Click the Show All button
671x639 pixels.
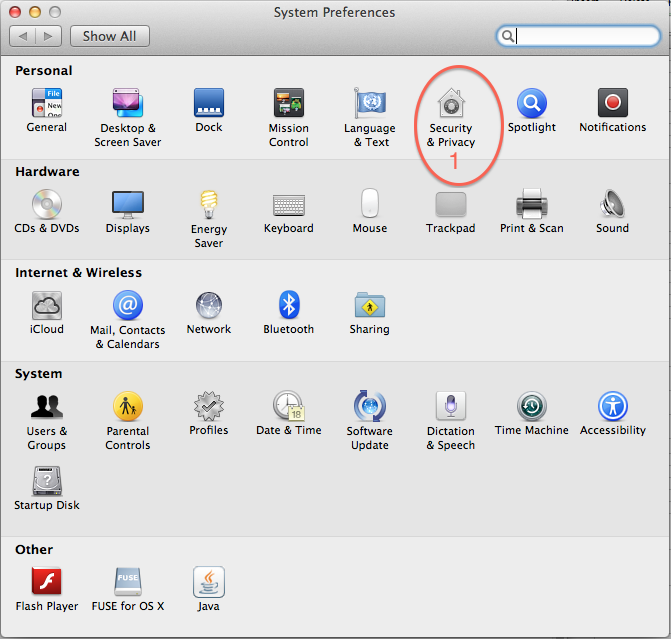point(110,36)
